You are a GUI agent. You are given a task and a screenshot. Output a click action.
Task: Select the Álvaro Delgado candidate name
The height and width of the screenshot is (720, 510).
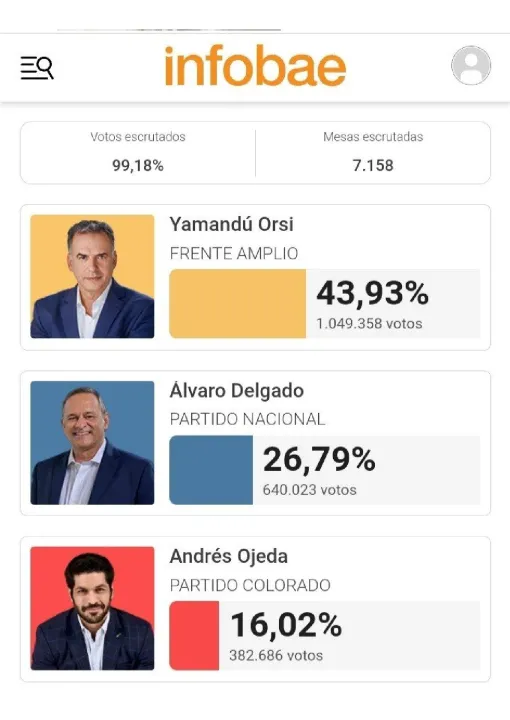click(x=236, y=390)
